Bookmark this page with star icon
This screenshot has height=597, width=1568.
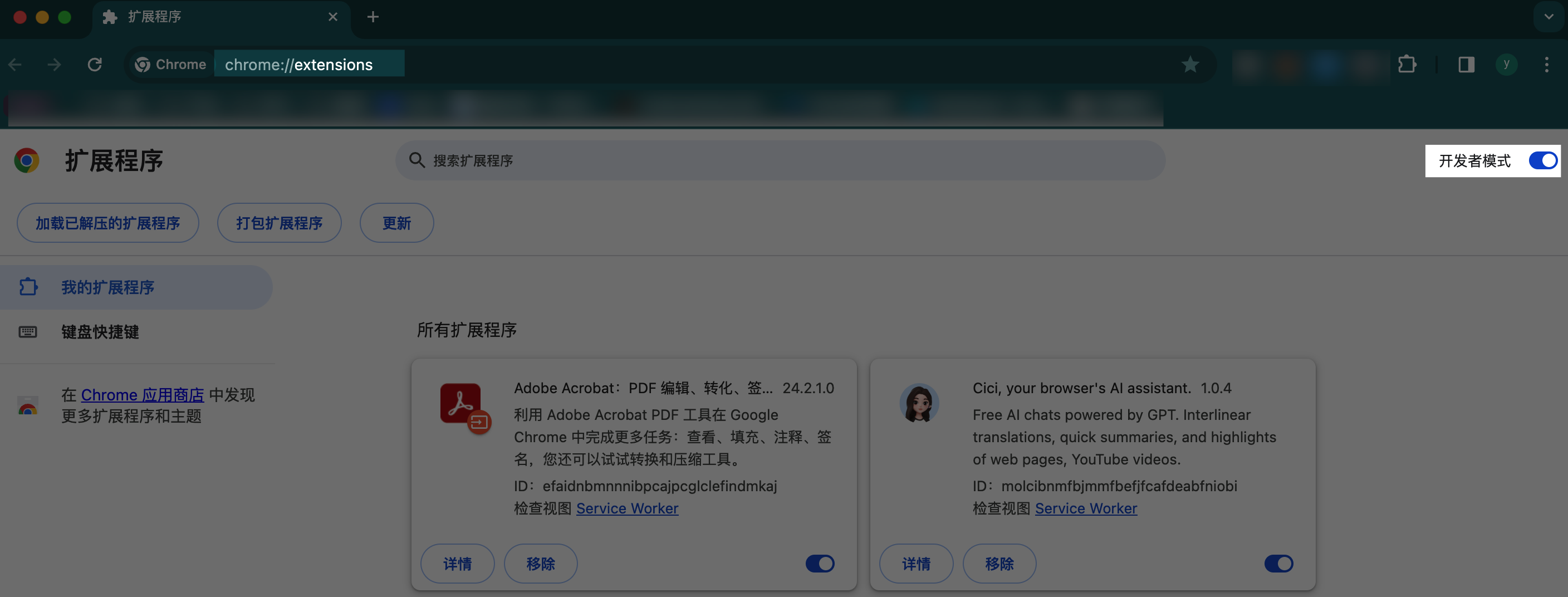(1190, 64)
